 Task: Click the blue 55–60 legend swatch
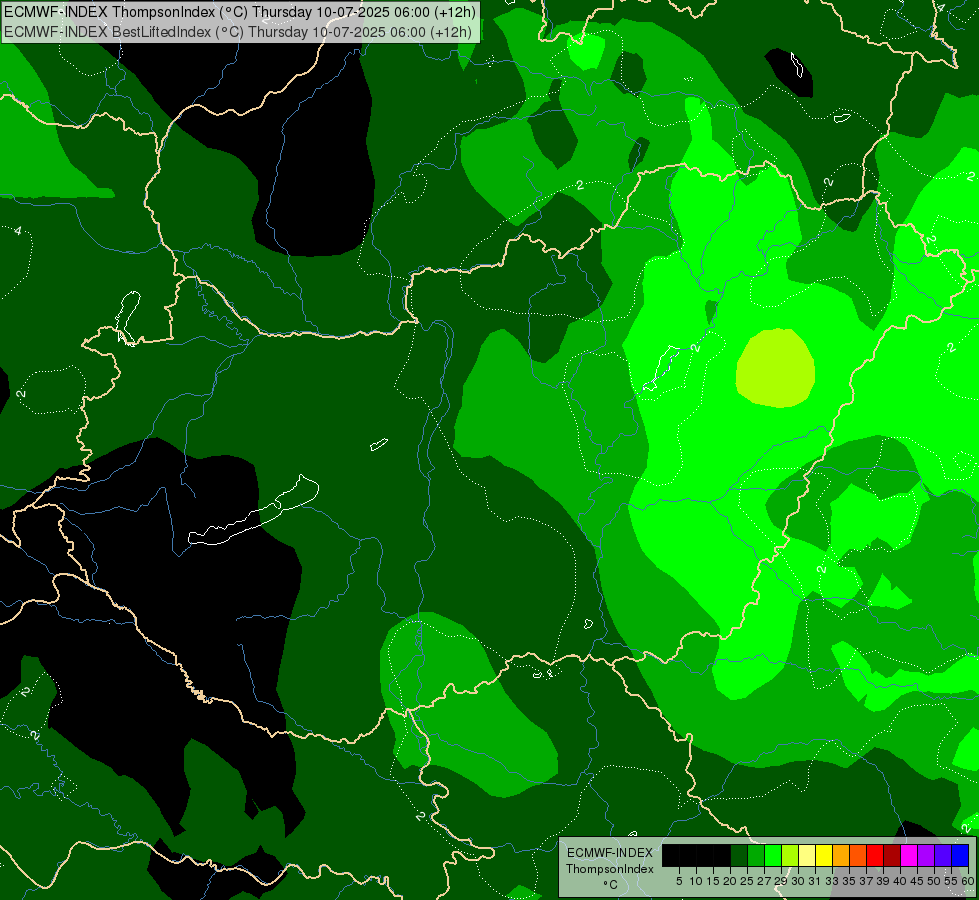[x=960, y=855]
